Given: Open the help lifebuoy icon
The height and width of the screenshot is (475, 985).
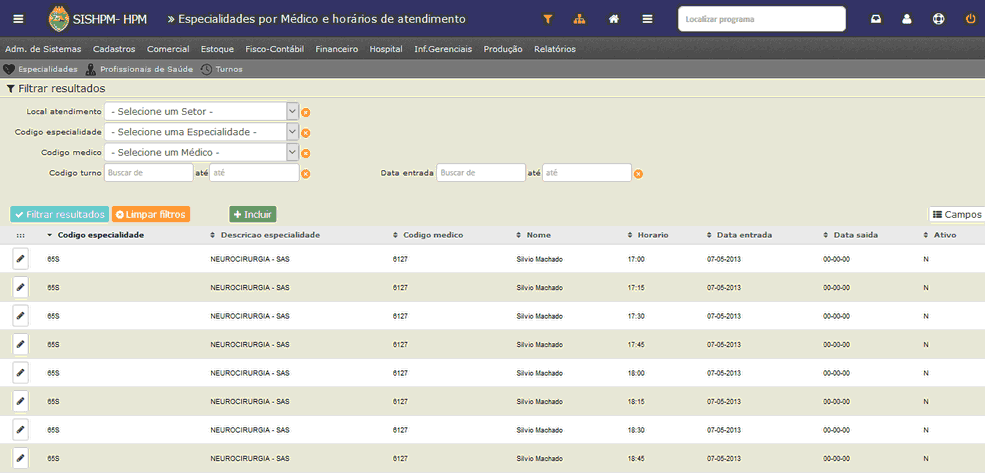Looking at the screenshot, I should [x=939, y=19].
